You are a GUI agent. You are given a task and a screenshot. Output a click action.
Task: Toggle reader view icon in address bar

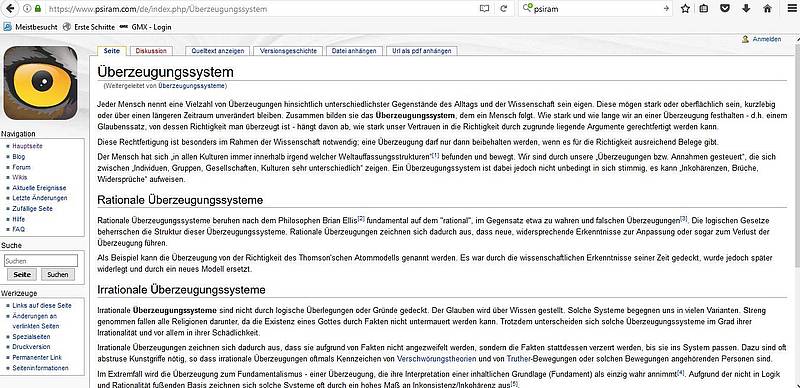(x=484, y=9)
